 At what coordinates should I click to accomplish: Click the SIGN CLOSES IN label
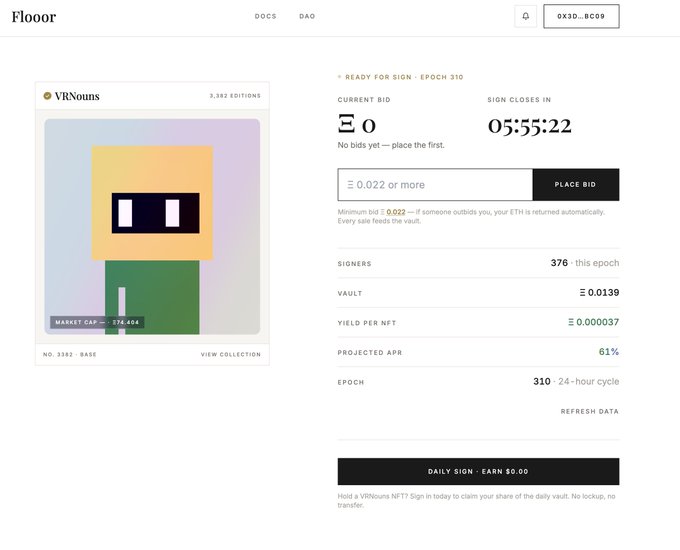point(519,100)
